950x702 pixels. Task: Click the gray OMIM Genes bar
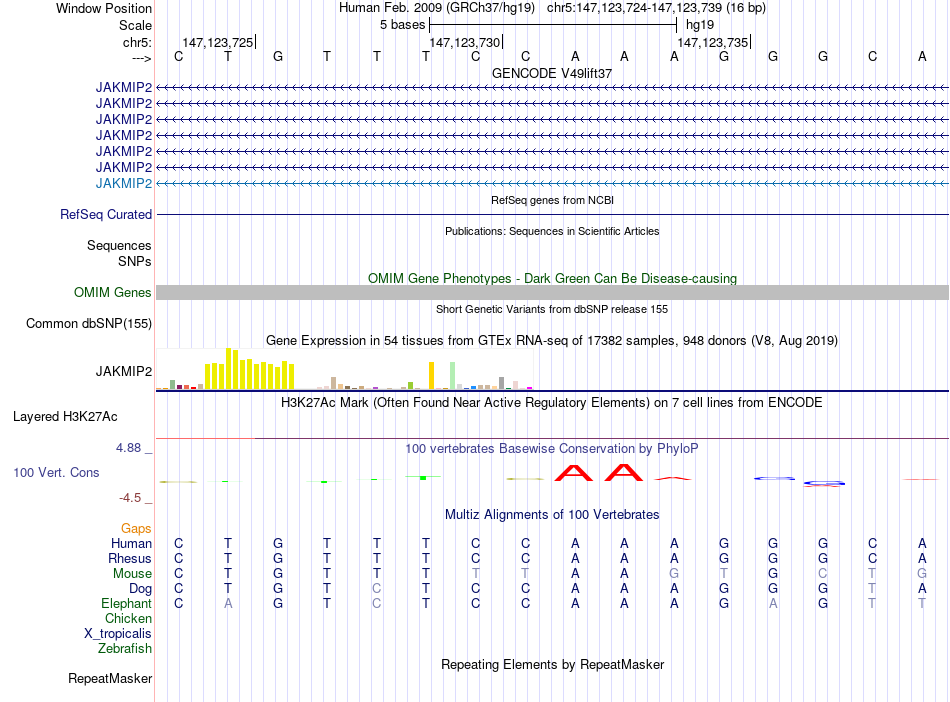(552, 293)
